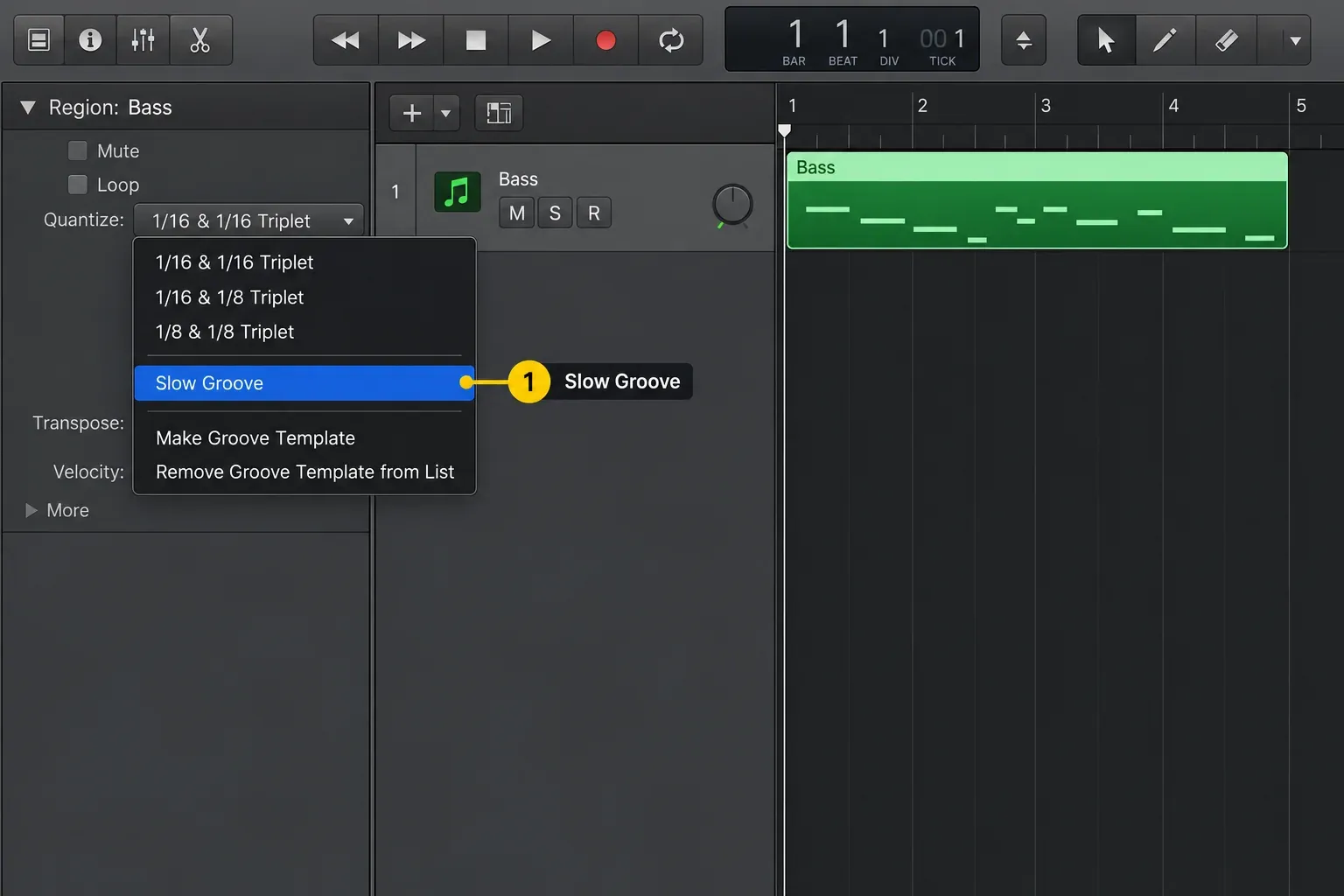Open the scissors Editors button
The width and height of the screenshot is (1344, 896).
point(200,40)
